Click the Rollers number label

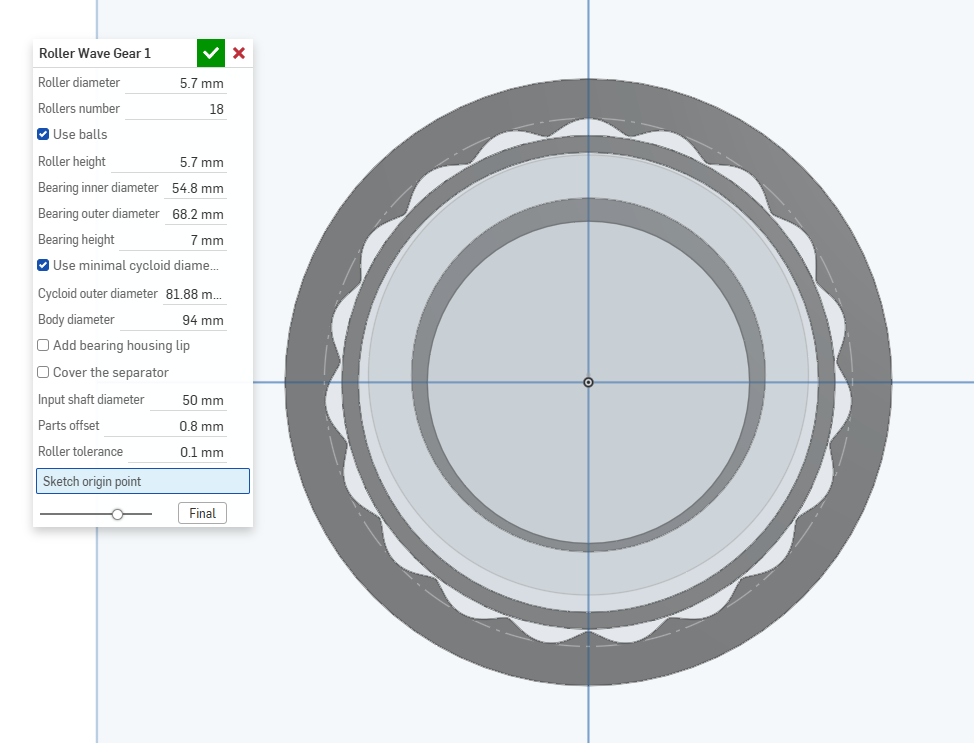(x=79, y=109)
